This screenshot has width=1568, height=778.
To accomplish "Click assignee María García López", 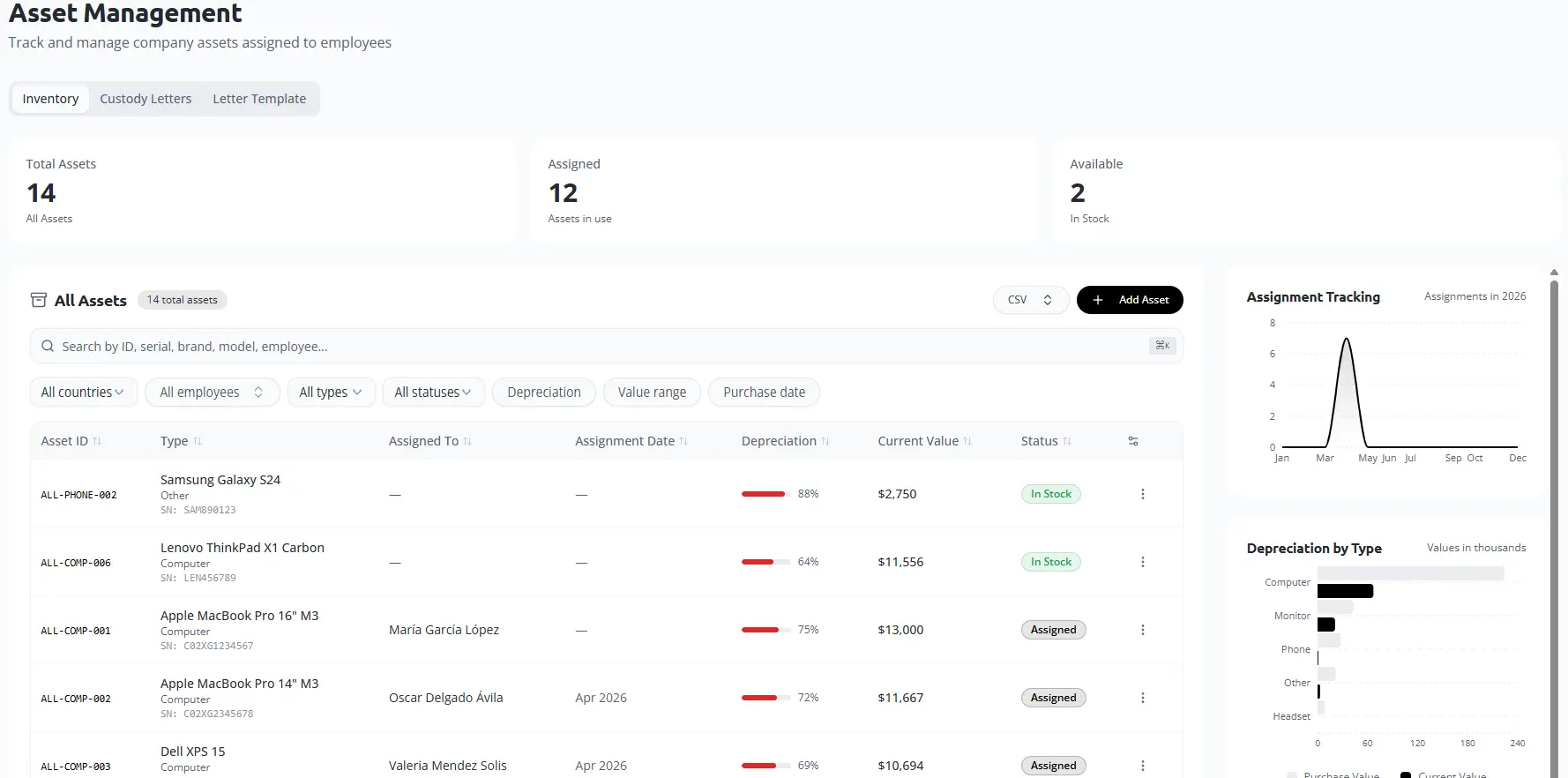I will 444,630.
